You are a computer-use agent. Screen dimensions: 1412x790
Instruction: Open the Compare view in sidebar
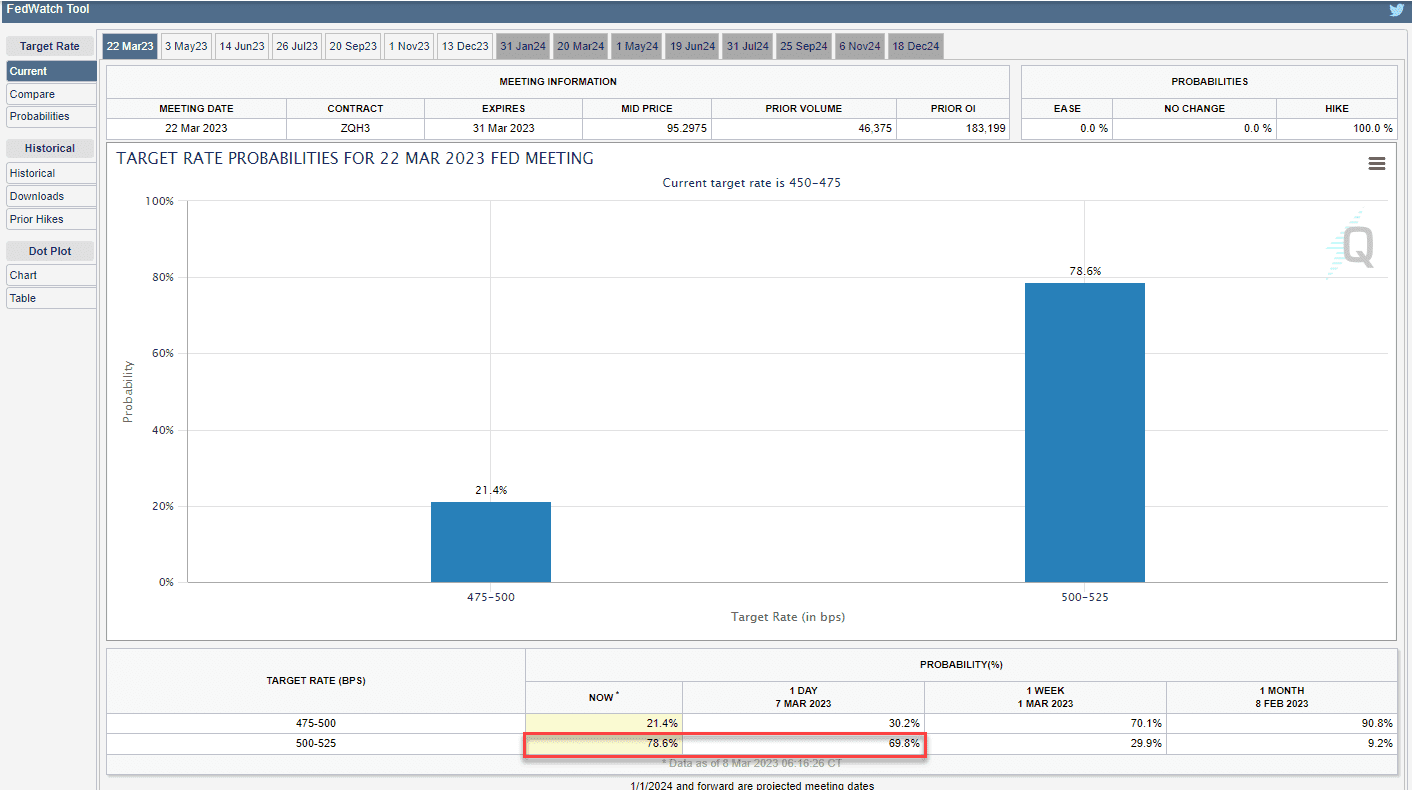pyautogui.click(x=50, y=94)
